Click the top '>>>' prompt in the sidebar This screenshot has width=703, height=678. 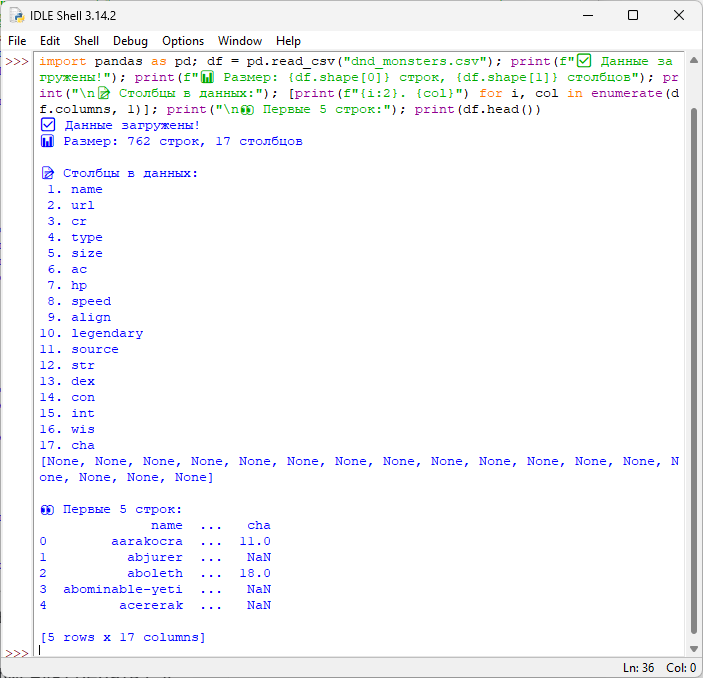click(x=17, y=61)
